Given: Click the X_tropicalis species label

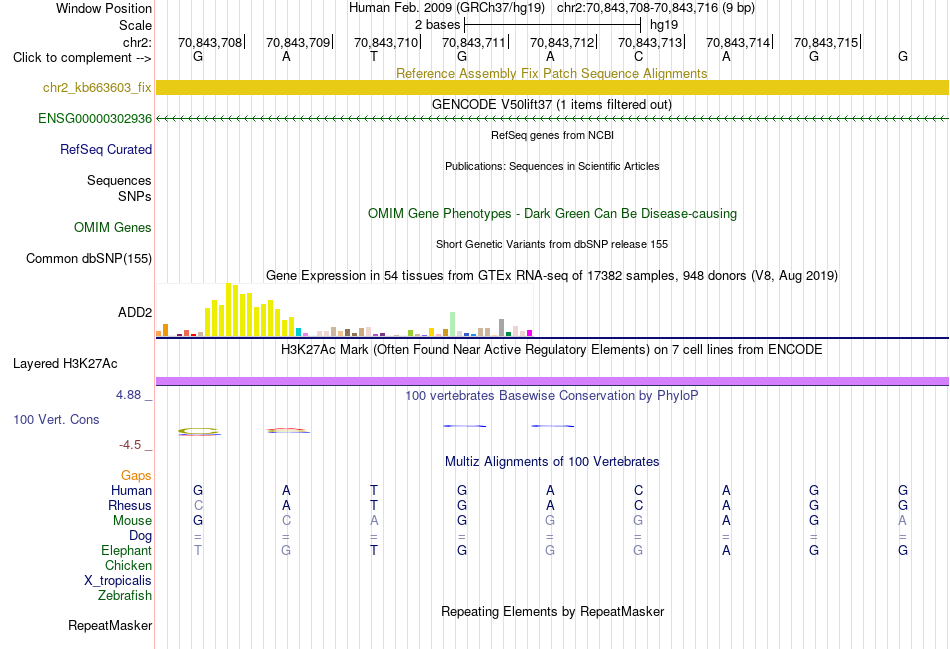Looking at the screenshot, I should pyautogui.click(x=118, y=581).
